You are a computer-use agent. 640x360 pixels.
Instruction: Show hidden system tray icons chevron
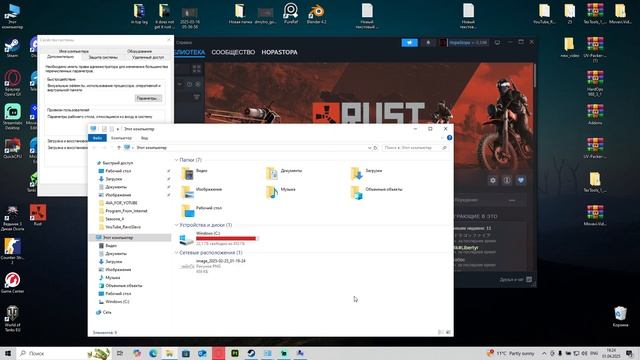[544, 353]
